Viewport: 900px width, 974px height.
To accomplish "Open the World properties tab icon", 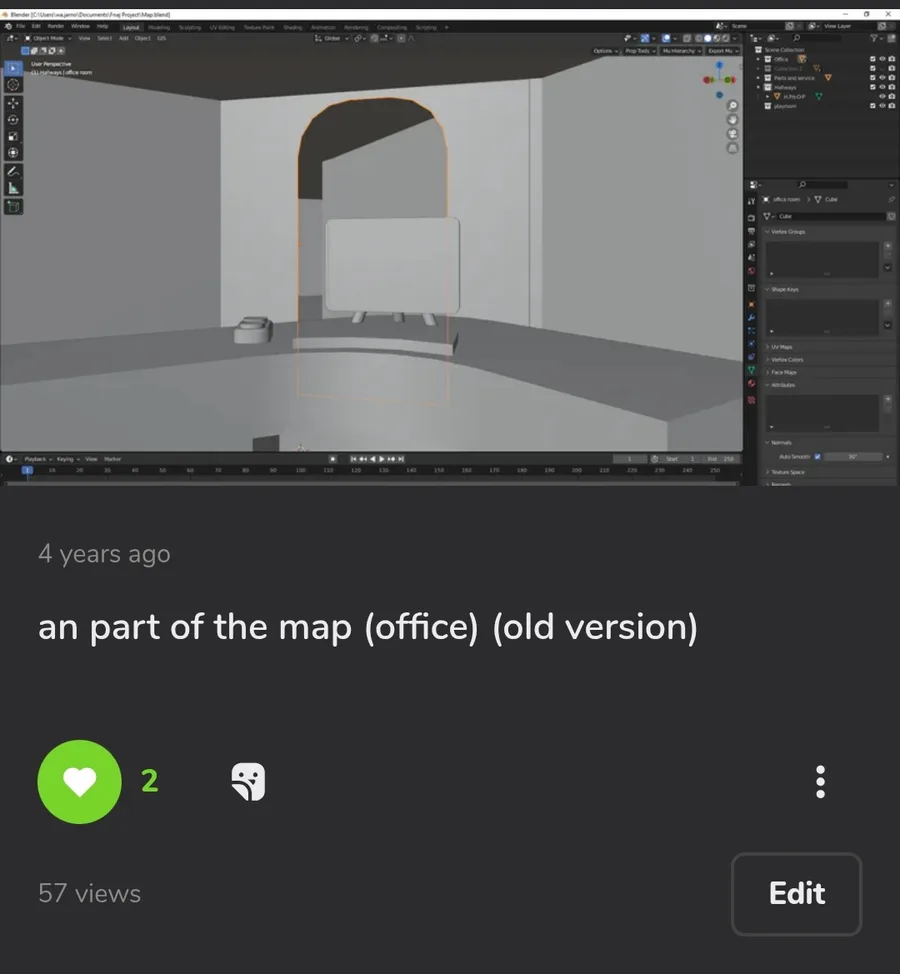I will click(x=752, y=270).
